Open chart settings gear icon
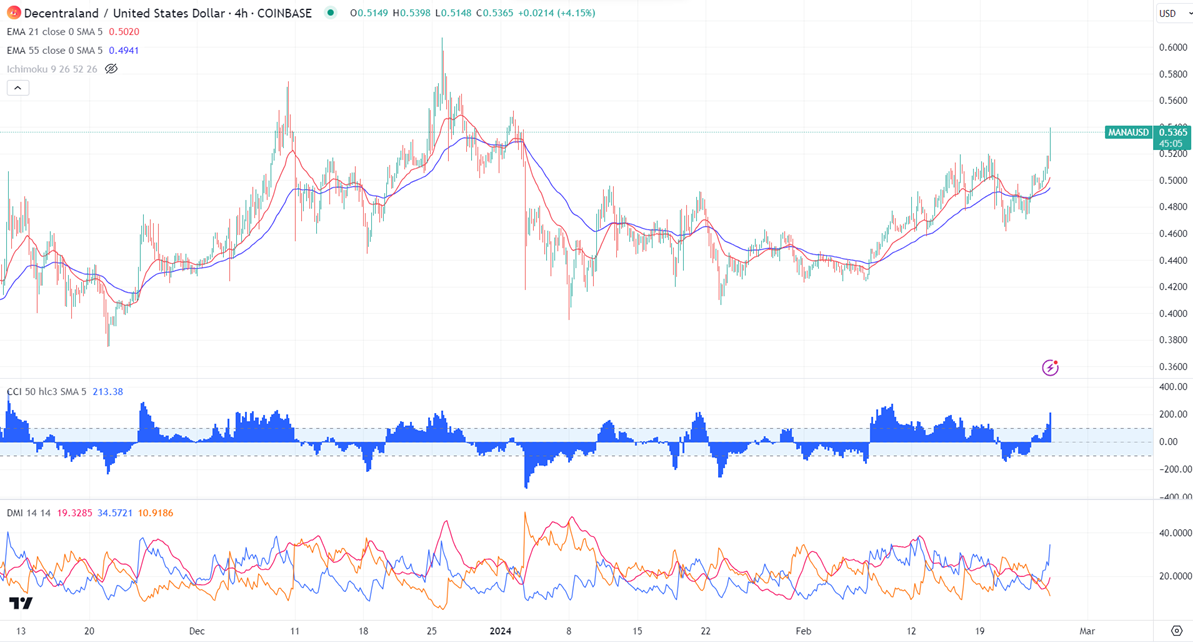This screenshot has height=642, width=1193. [1176, 631]
